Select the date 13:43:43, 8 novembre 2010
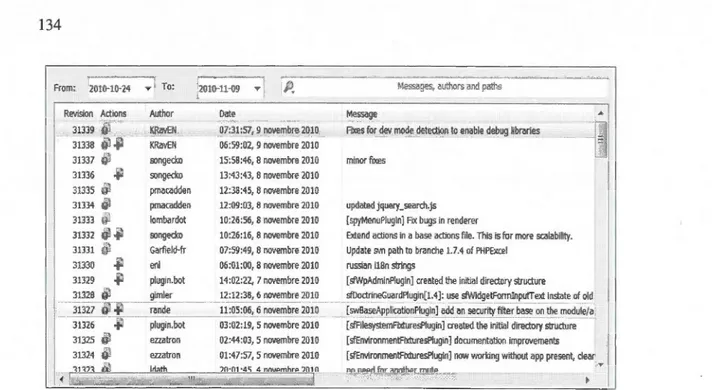This screenshot has width=712, height=390. pos(269,175)
